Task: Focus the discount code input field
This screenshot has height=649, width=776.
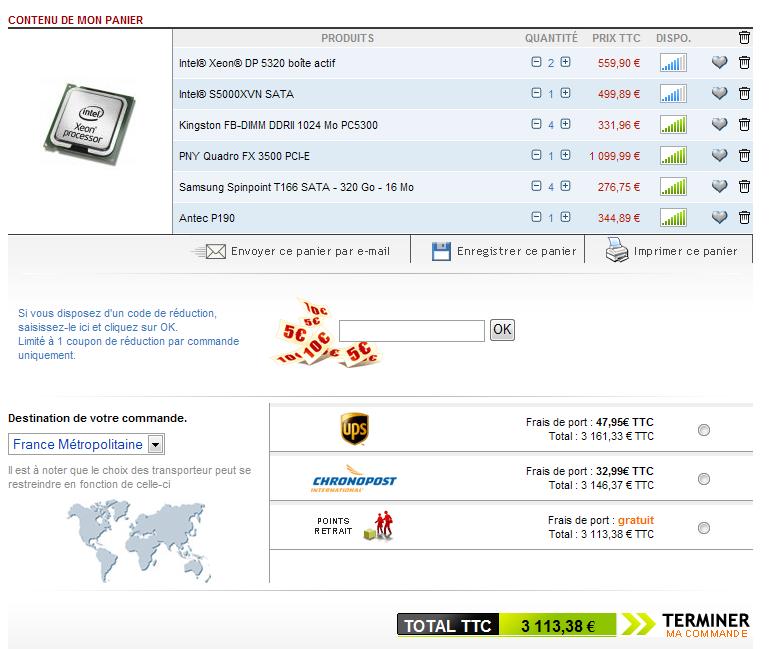Action: click(412, 331)
